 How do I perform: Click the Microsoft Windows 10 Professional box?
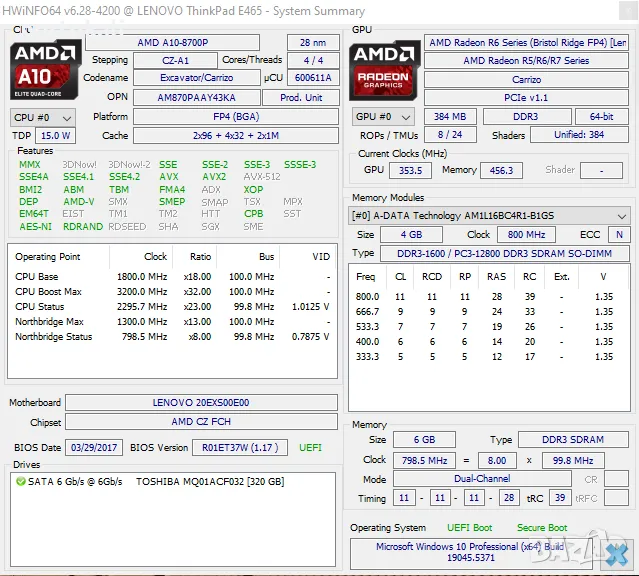pyautogui.click(x=470, y=552)
